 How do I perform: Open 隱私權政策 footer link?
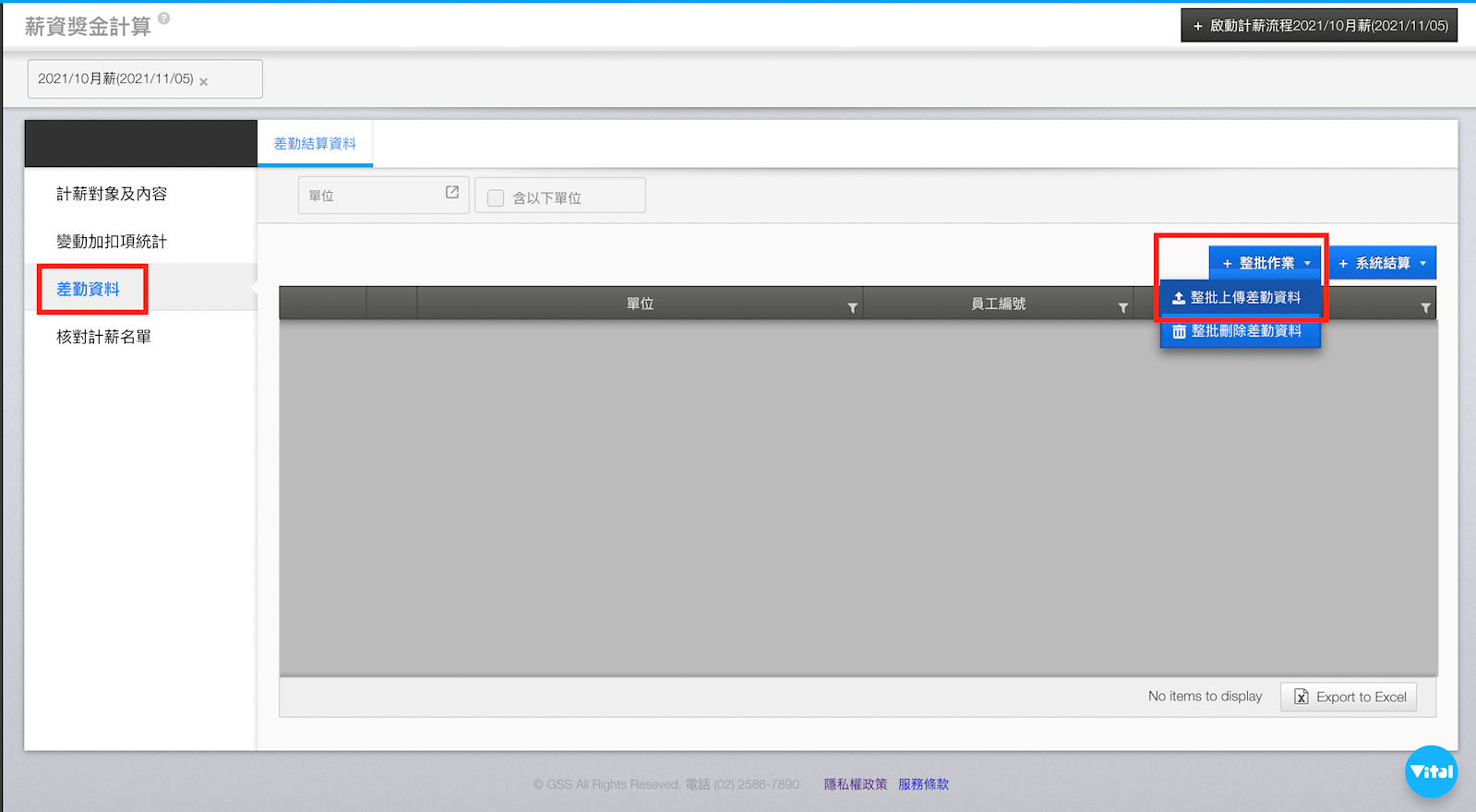(x=855, y=784)
